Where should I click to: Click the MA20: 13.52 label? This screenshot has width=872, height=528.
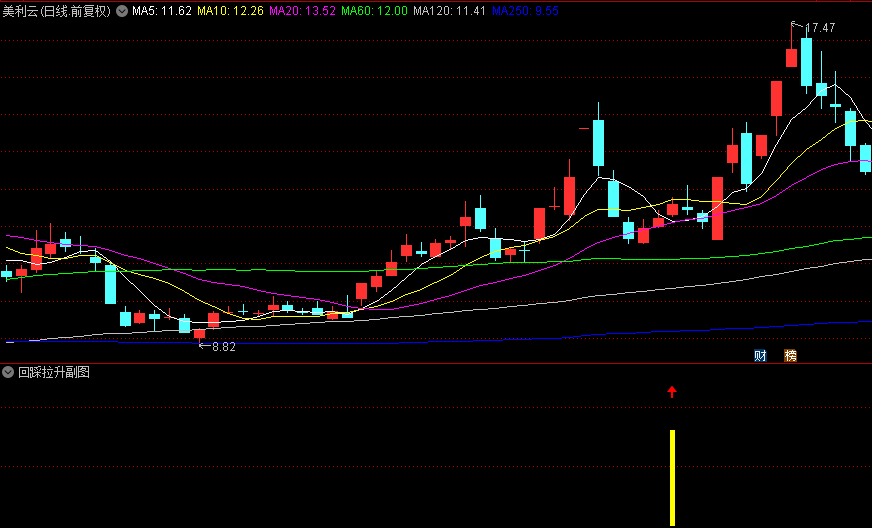click(302, 11)
